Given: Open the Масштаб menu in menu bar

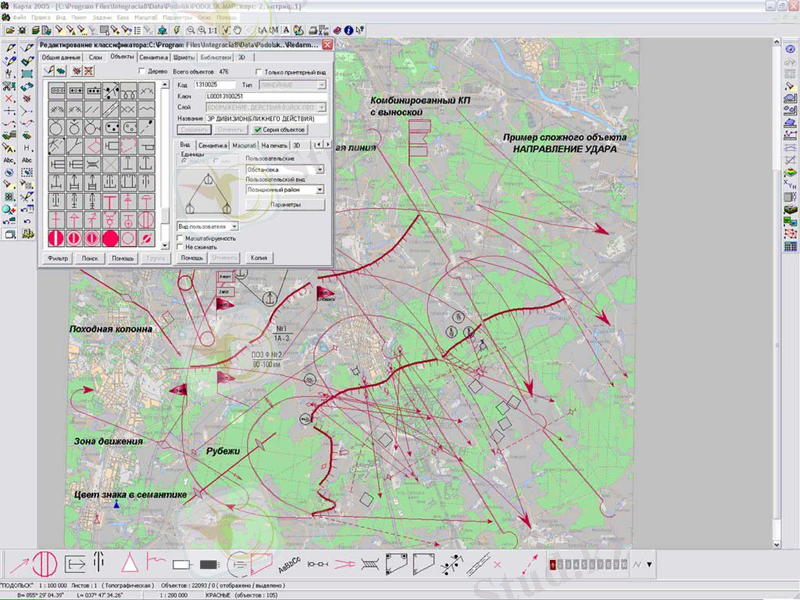Looking at the screenshot, I should (145, 18).
